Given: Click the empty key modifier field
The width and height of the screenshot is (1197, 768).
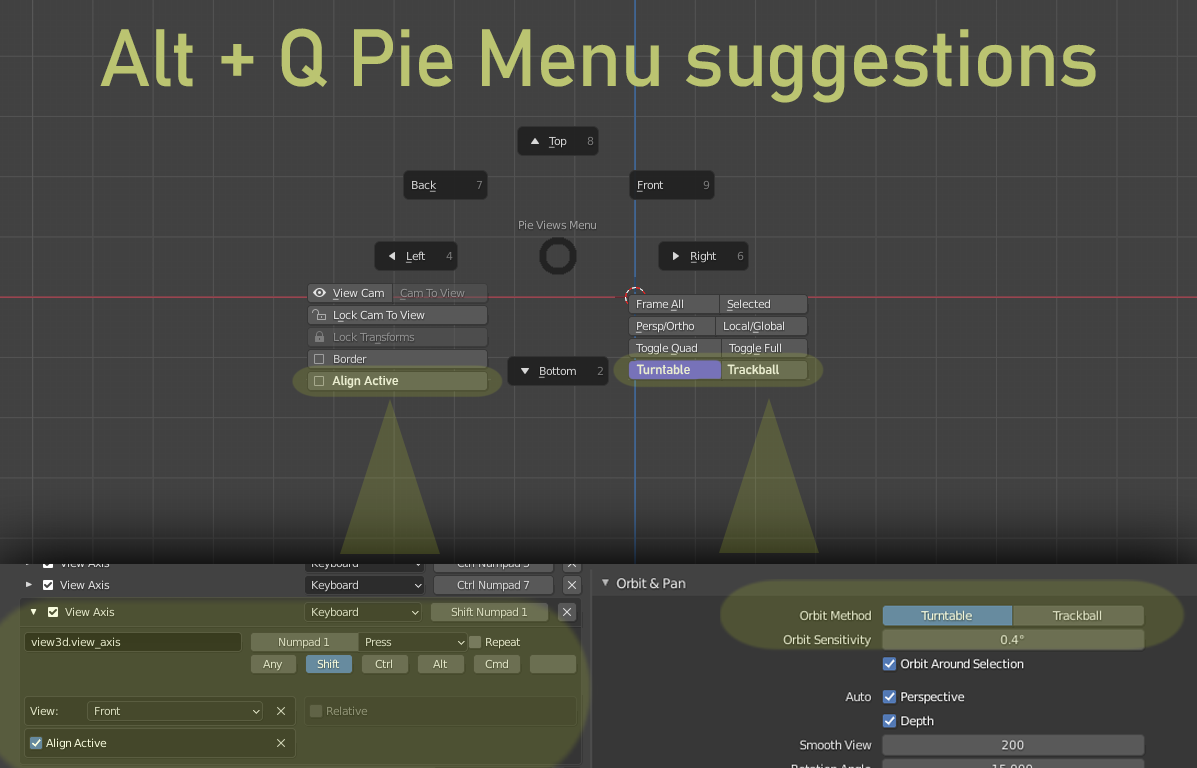Looking at the screenshot, I should pos(553,664).
